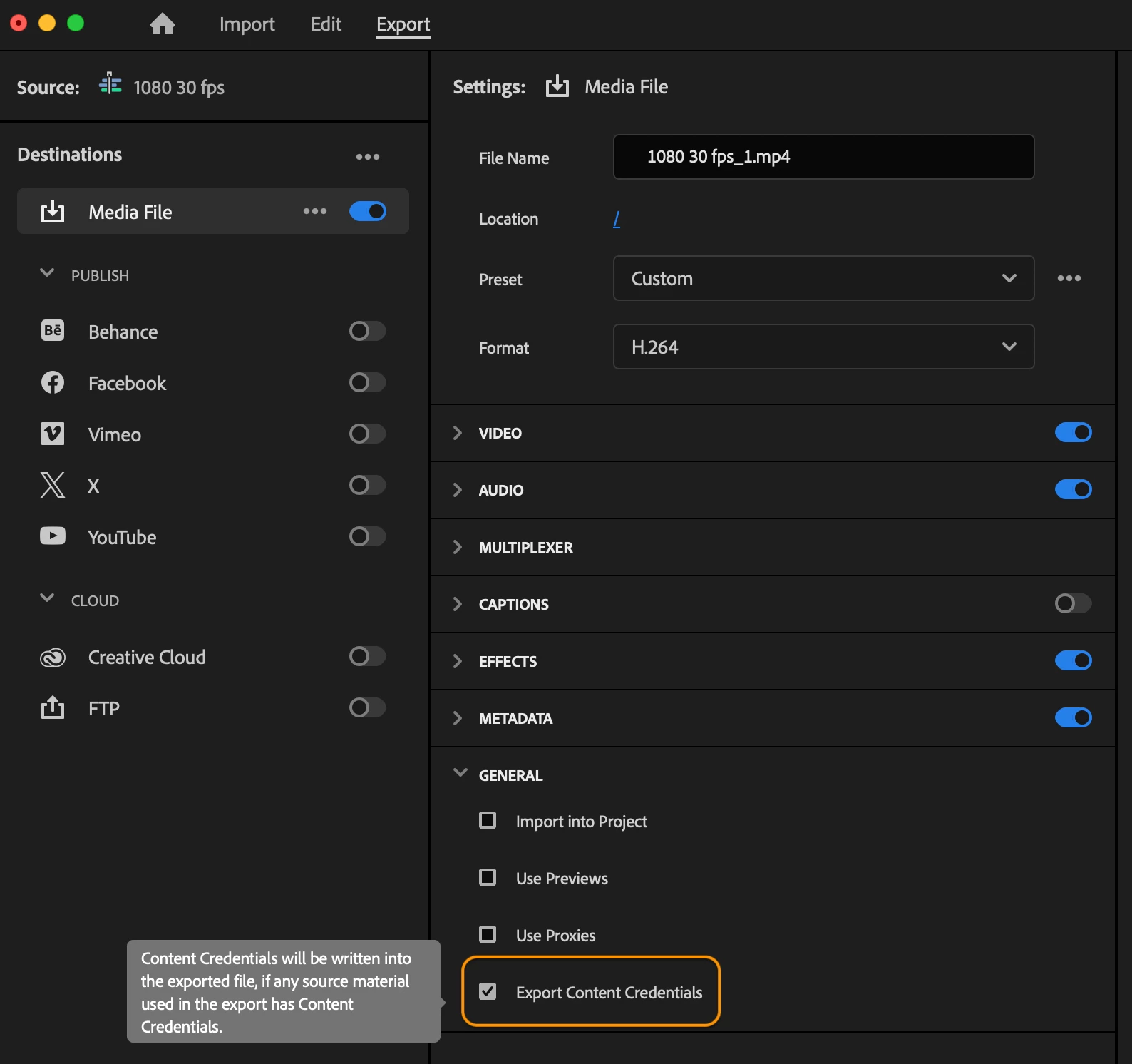
Task: Collapse the PUBLISH section
Action: [x=47, y=273]
